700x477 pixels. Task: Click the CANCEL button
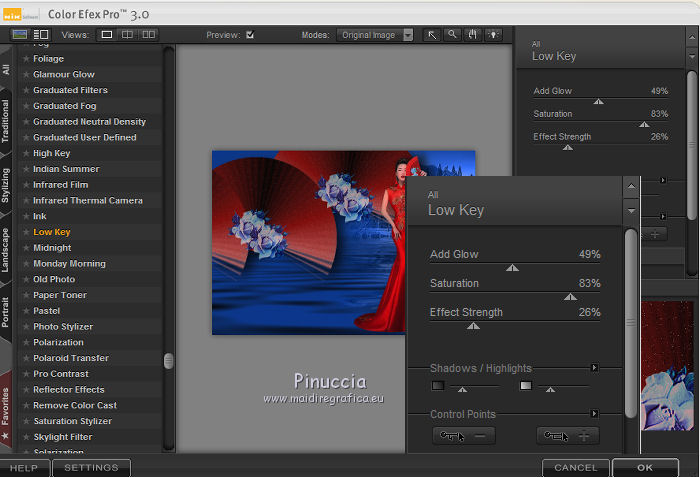coord(575,467)
